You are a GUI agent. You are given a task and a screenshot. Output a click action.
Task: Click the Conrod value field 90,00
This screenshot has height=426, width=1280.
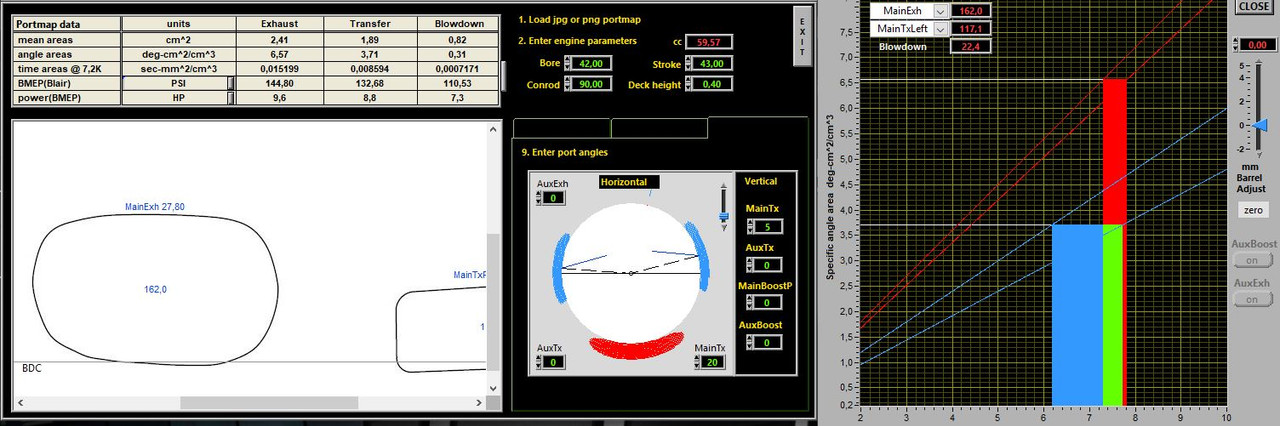591,84
